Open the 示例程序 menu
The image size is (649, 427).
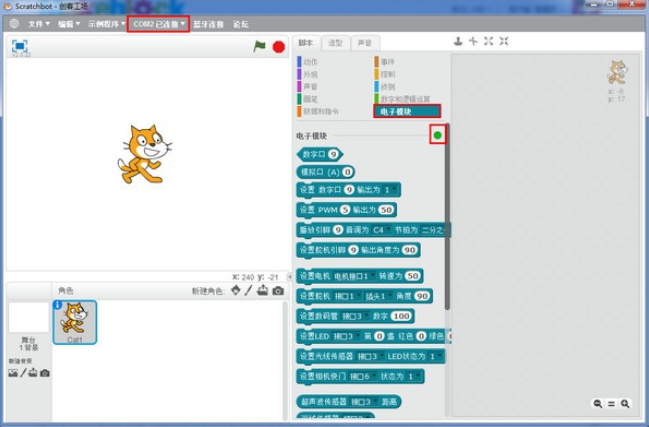[x=106, y=24]
